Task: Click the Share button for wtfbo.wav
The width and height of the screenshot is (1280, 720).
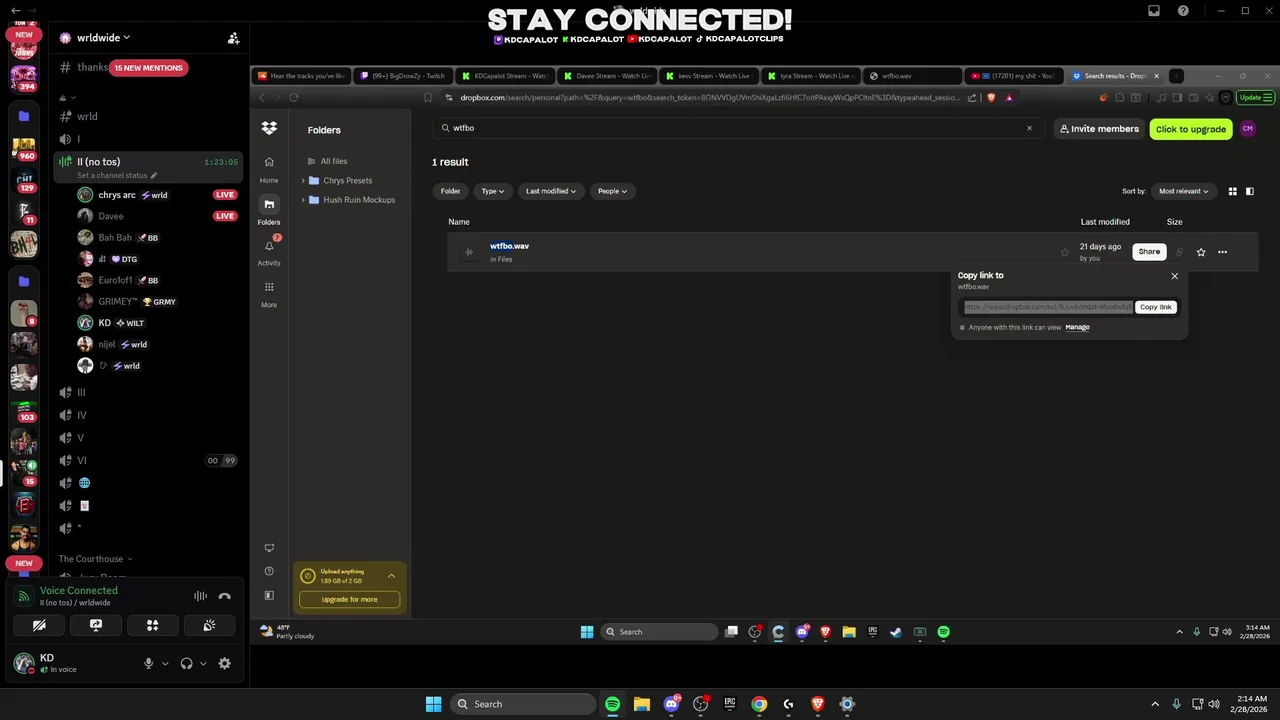Action: pyautogui.click(x=1149, y=252)
